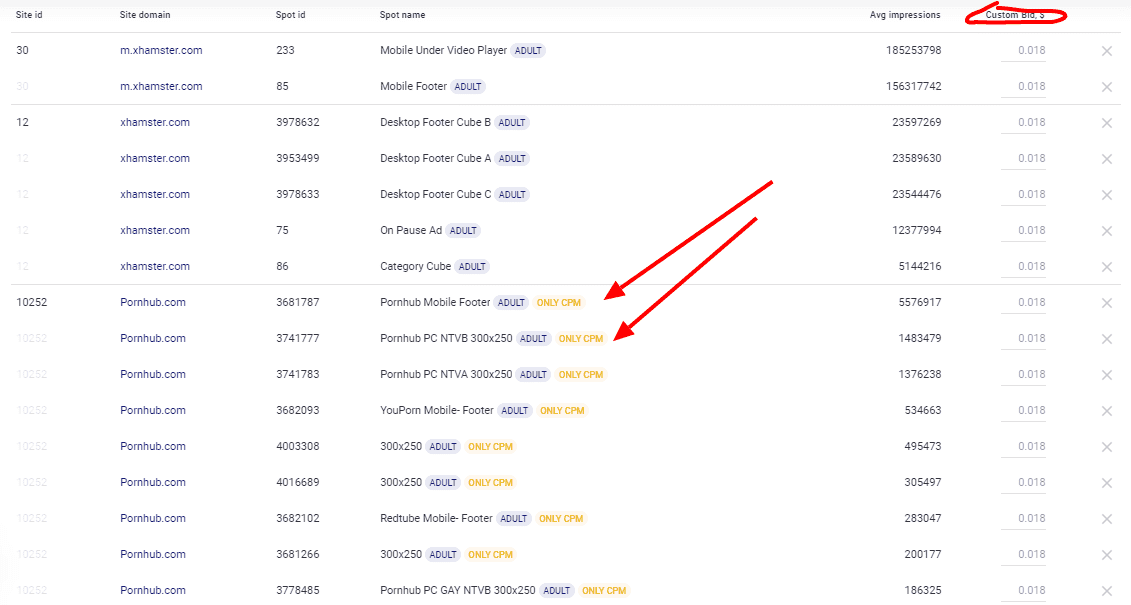1131x605 pixels.
Task: Select site id 30 in first row
Action: point(22,50)
